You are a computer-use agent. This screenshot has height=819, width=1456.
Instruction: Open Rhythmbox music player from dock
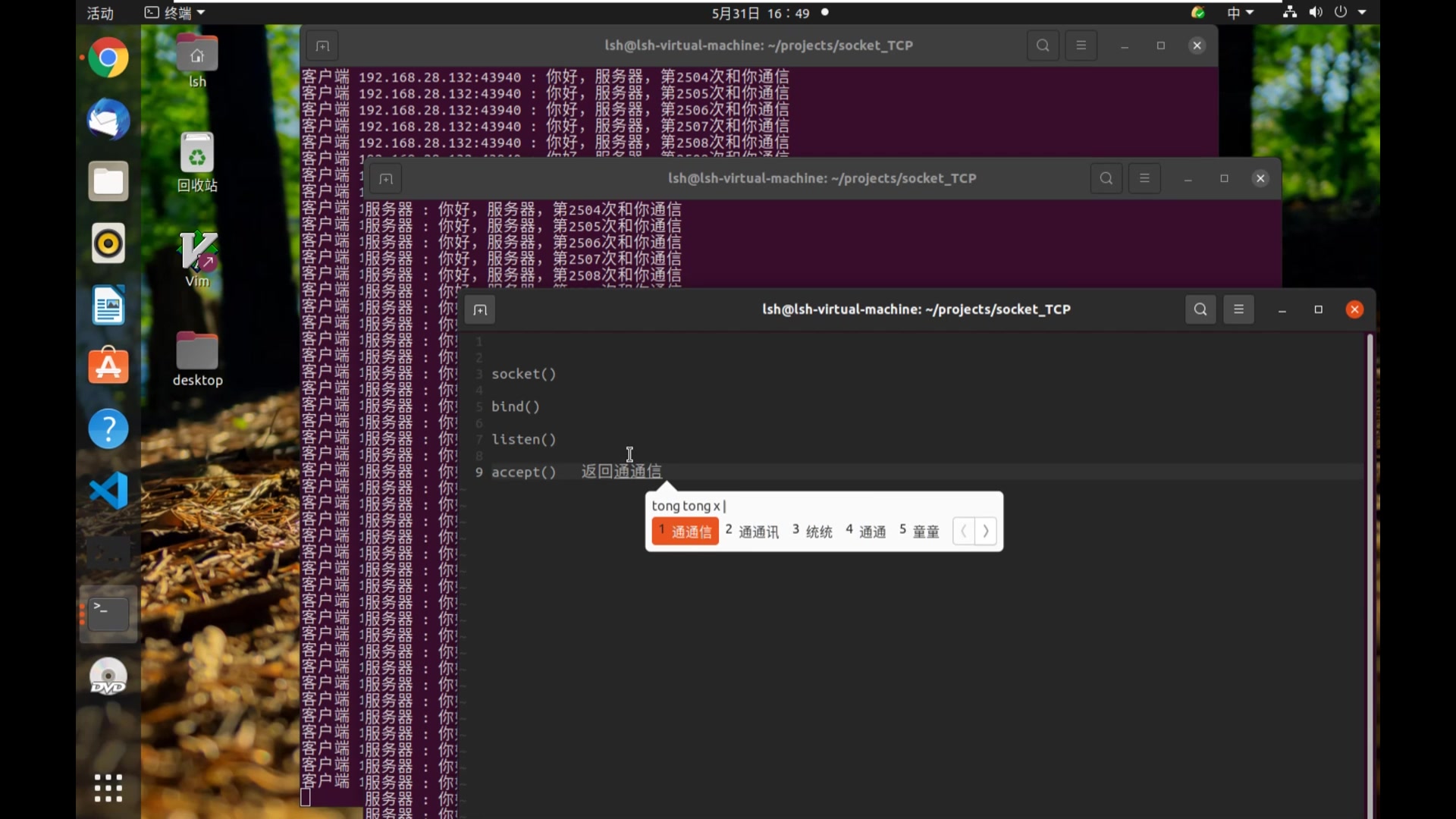pyautogui.click(x=108, y=243)
